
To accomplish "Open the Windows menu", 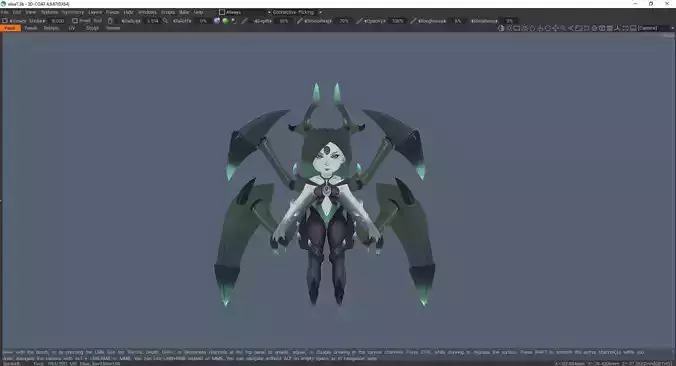I will [x=147, y=12].
